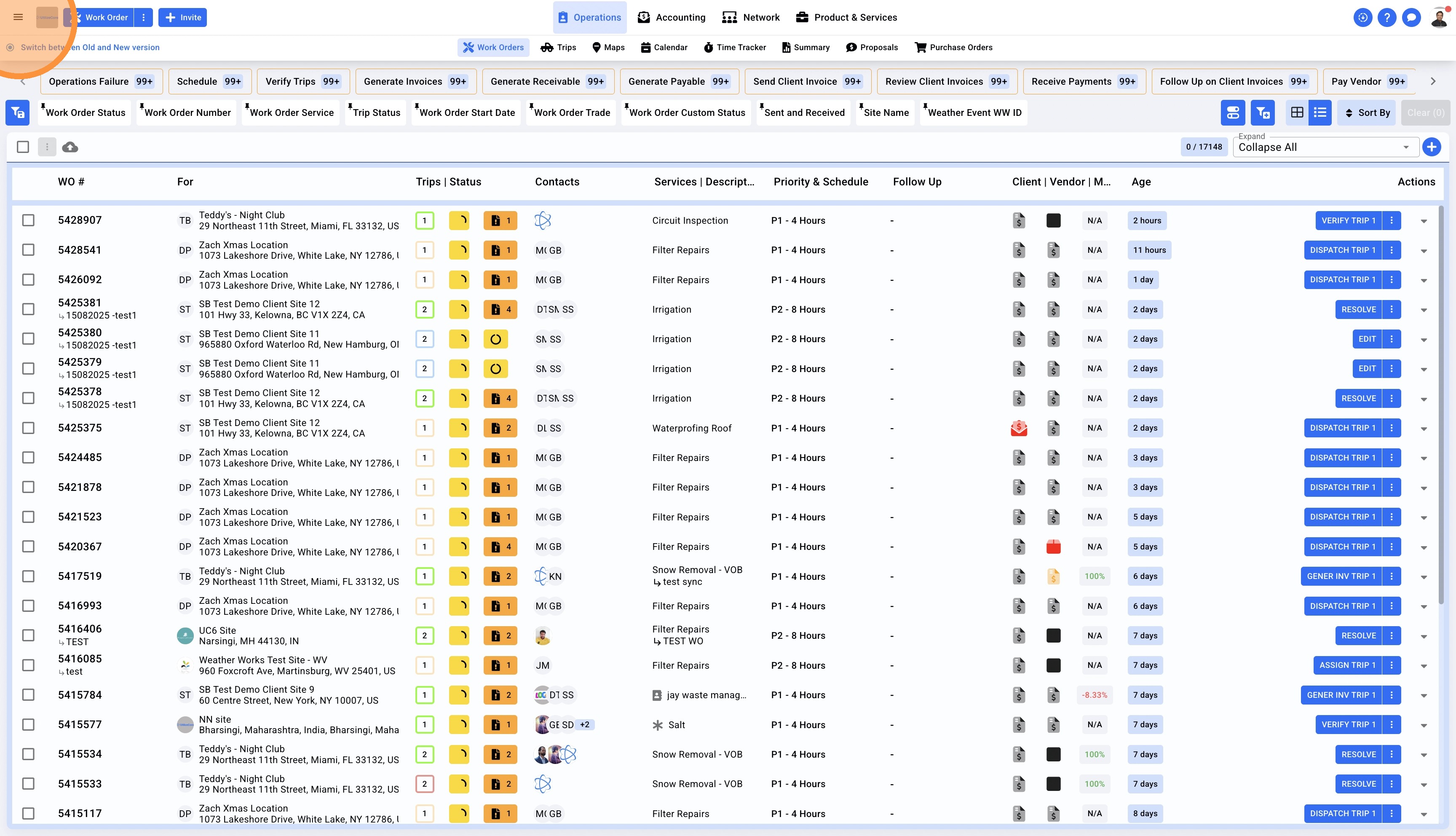
Task: Tick the select-all checkbox above the table
Action: (x=23, y=147)
